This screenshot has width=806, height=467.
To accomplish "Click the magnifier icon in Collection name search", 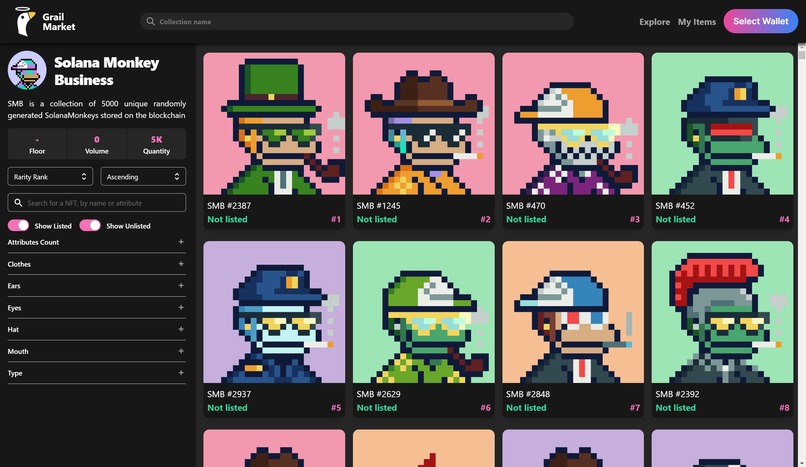I will (x=151, y=22).
